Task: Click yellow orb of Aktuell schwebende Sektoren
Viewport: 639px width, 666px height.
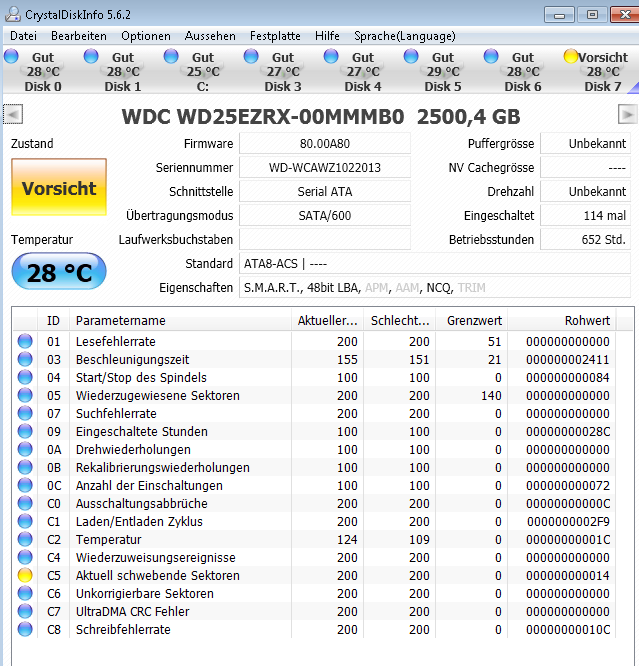Action: pyautogui.click(x=25, y=575)
